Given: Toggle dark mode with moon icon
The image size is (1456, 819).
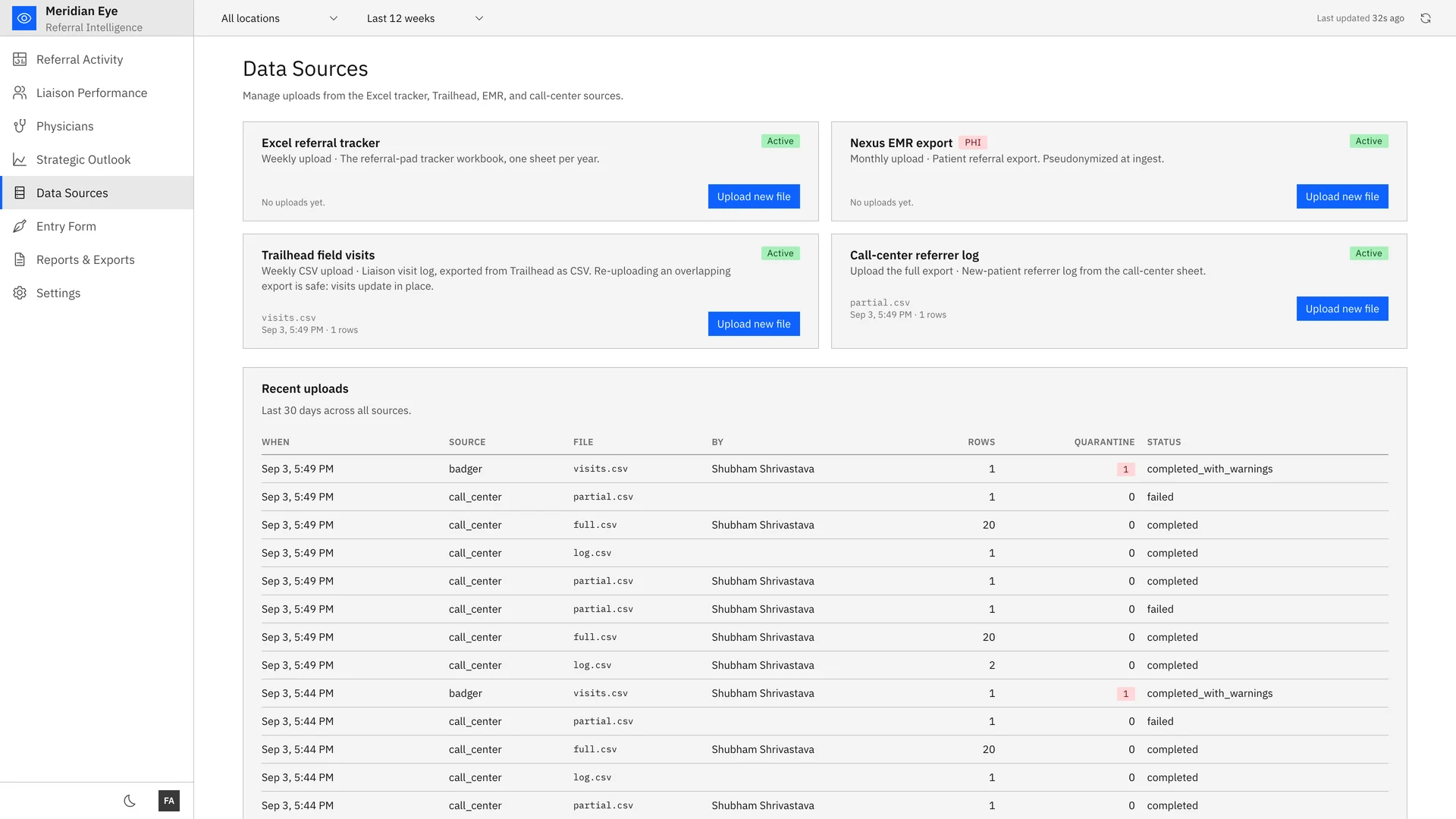Looking at the screenshot, I should tap(130, 801).
